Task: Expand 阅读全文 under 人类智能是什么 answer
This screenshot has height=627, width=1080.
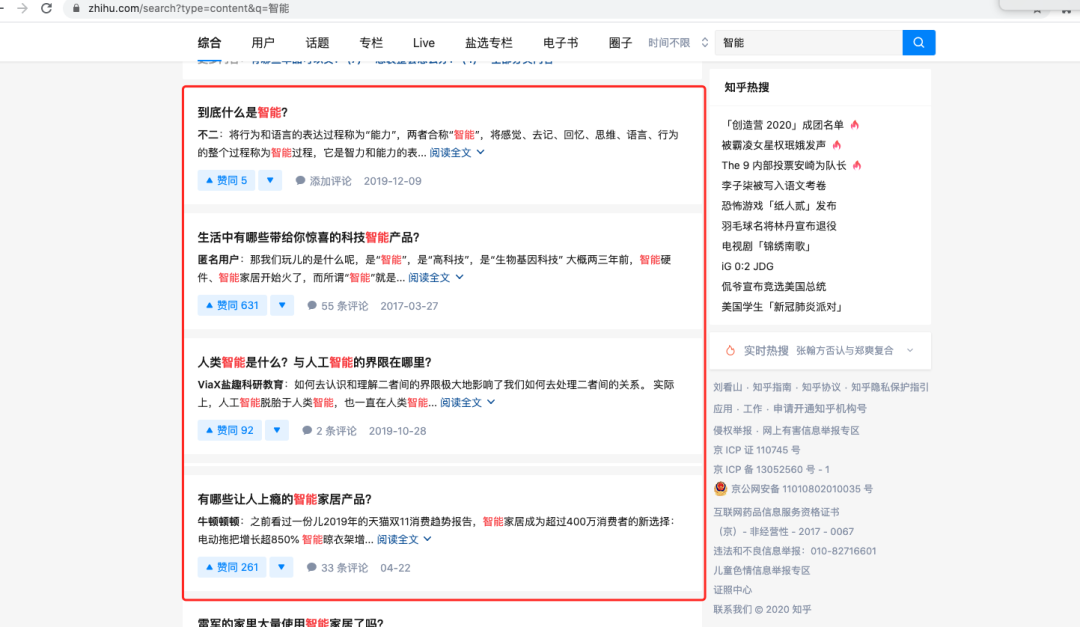Action: pyautogui.click(x=467, y=402)
